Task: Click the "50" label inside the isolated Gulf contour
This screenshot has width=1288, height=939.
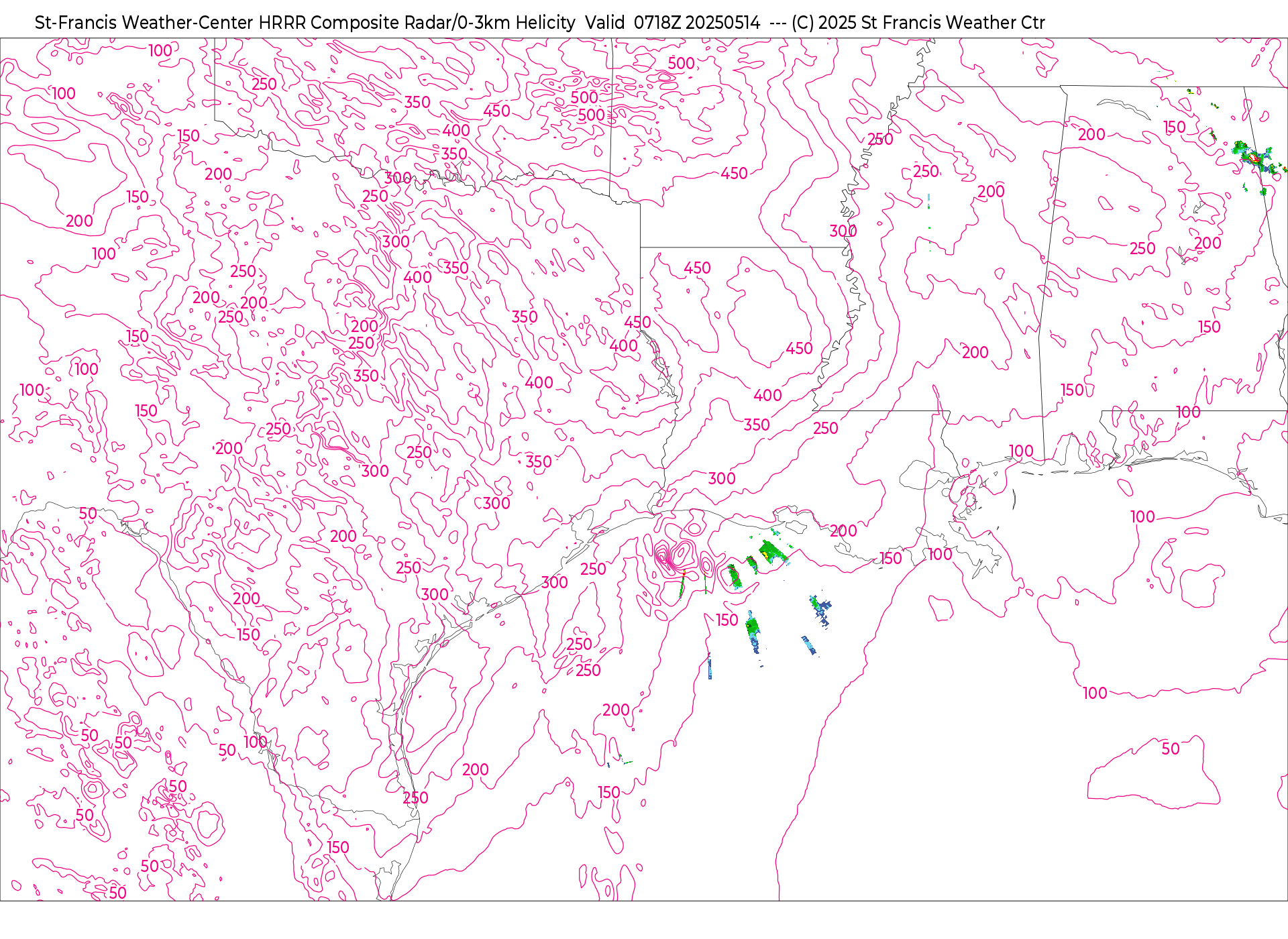Action: coord(1171,749)
